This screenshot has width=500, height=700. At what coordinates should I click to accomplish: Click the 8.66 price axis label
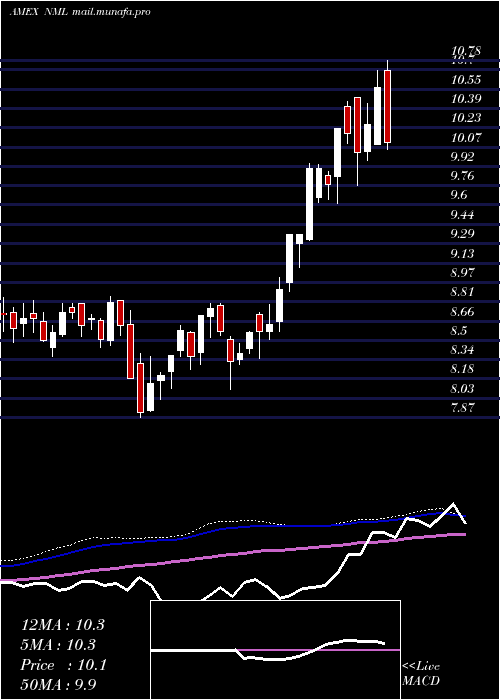(463, 312)
